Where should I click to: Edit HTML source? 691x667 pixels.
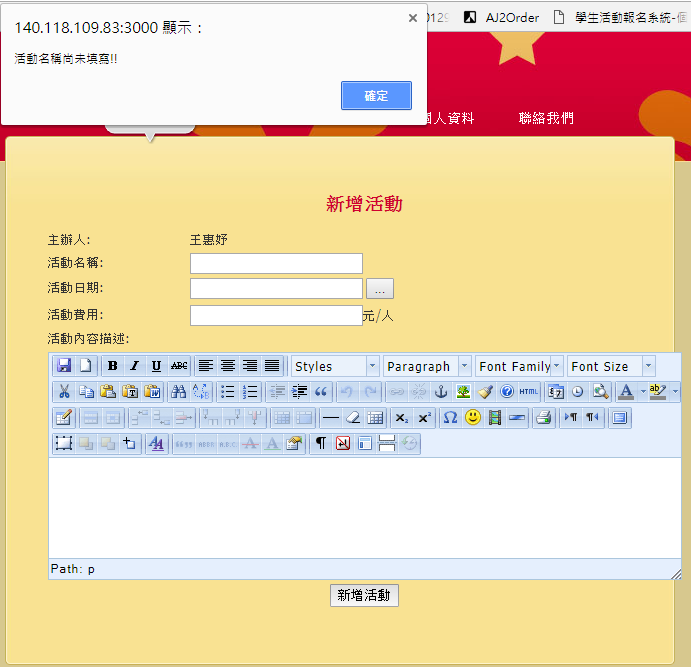pyautogui.click(x=529, y=392)
